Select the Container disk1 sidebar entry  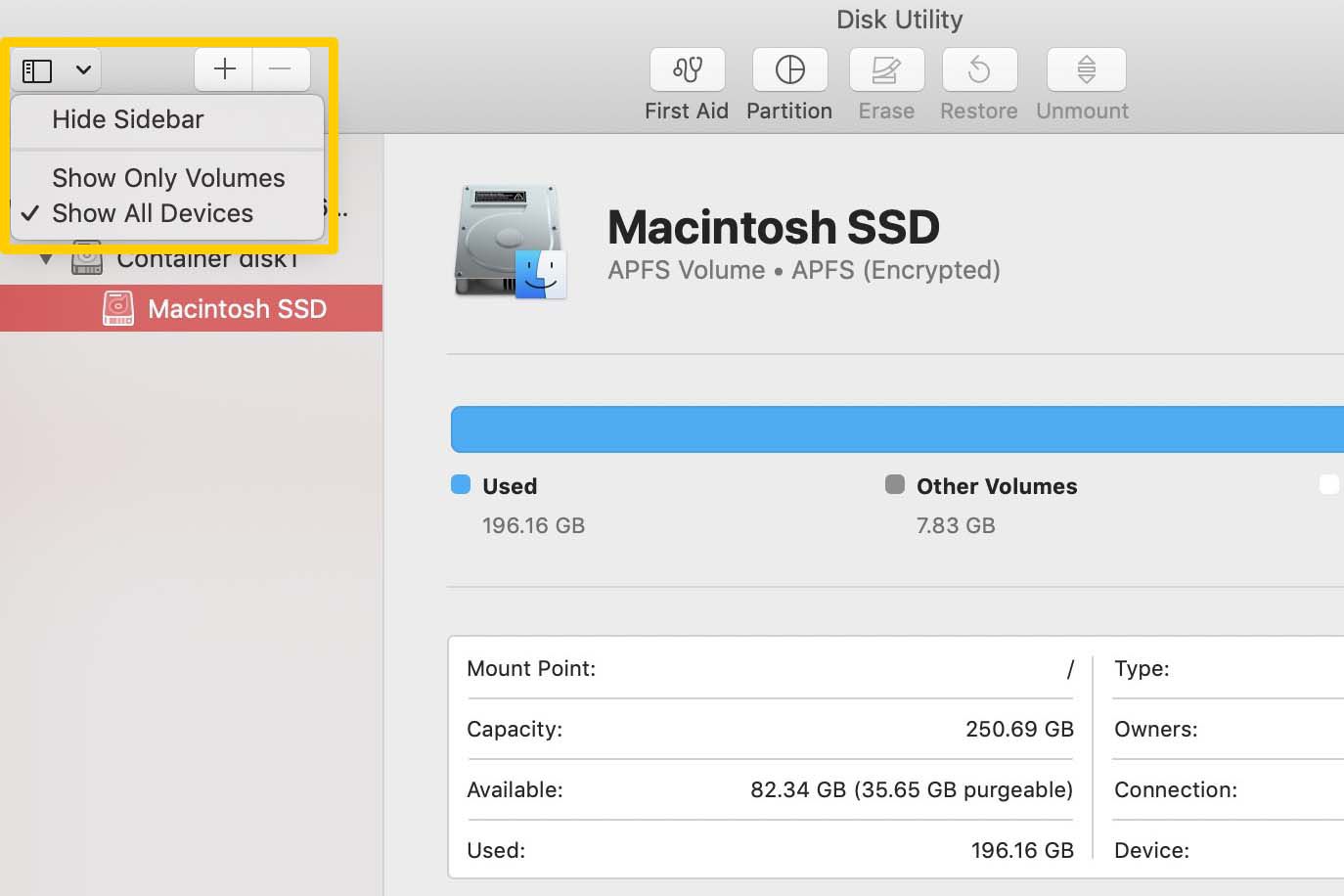(207, 260)
